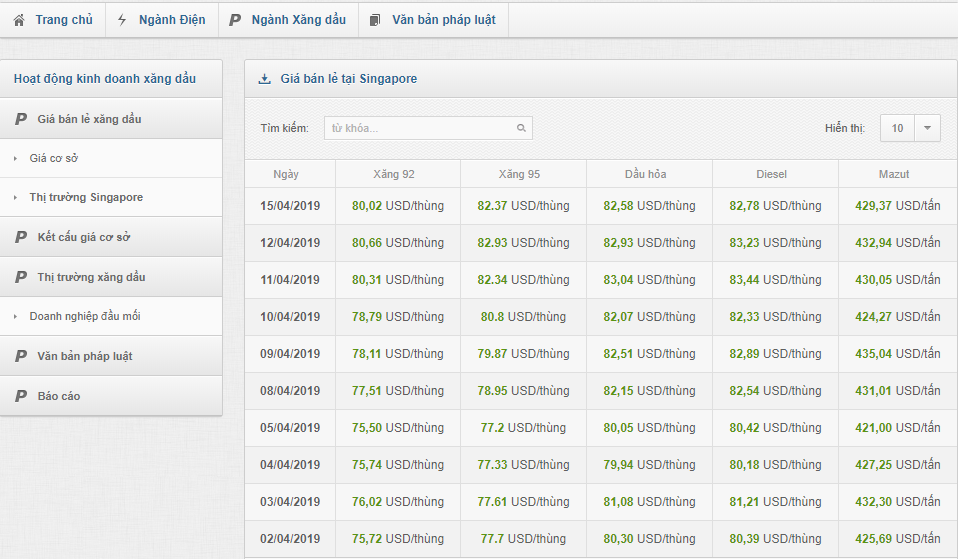Click the P icon beside Giá bán lẻ xăng dầu

tap(21, 119)
